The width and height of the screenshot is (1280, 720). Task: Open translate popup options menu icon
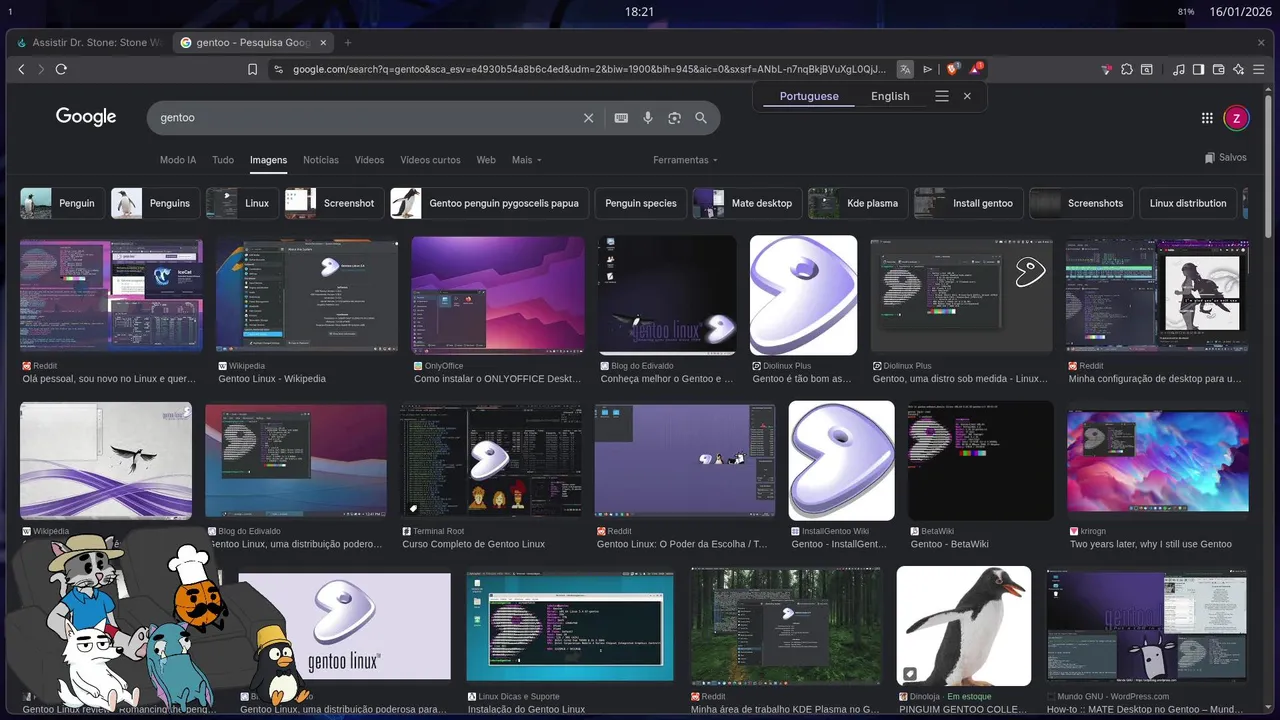pyautogui.click(x=941, y=96)
